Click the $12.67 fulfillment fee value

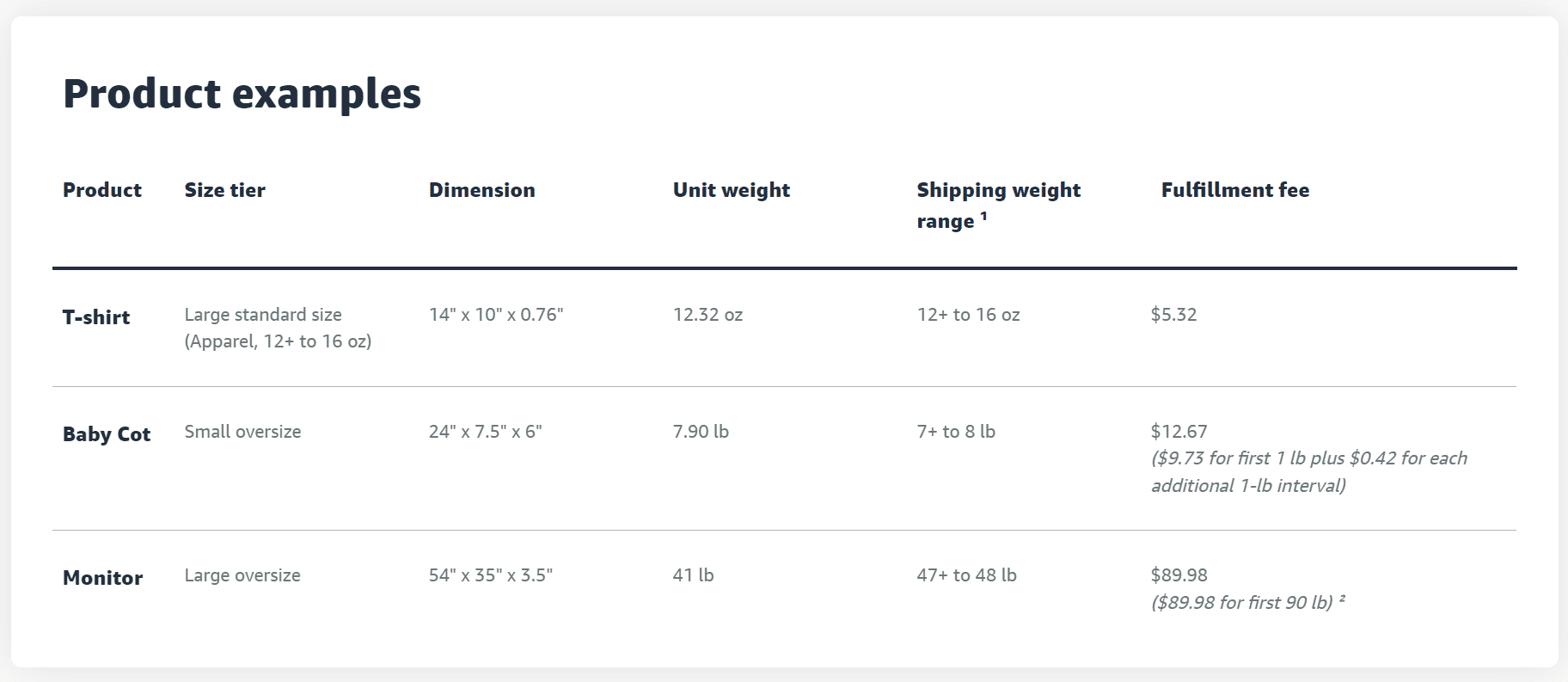coord(1179,432)
